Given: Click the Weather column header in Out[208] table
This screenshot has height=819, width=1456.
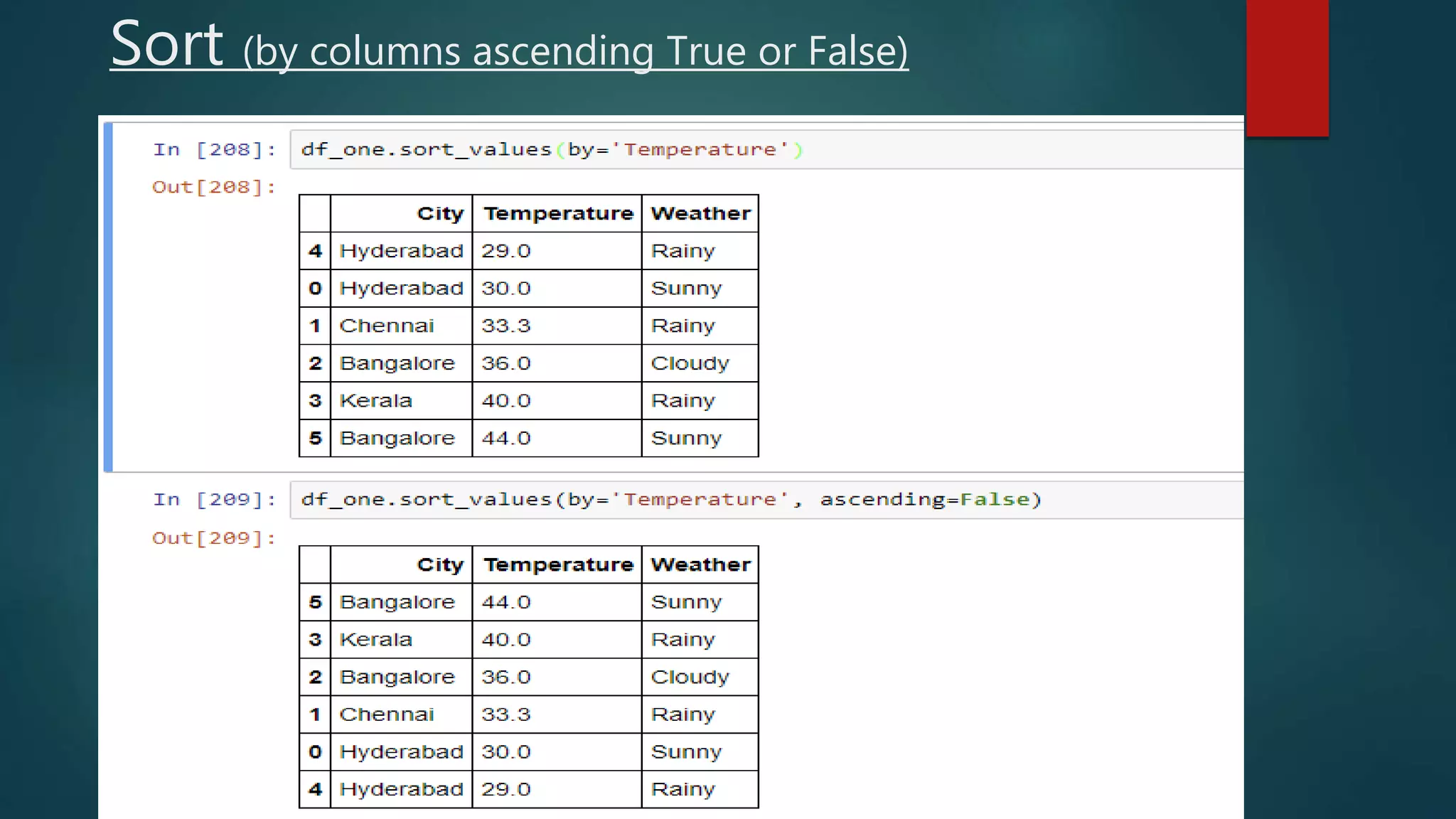Looking at the screenshot, I should (x=700, y=213).
